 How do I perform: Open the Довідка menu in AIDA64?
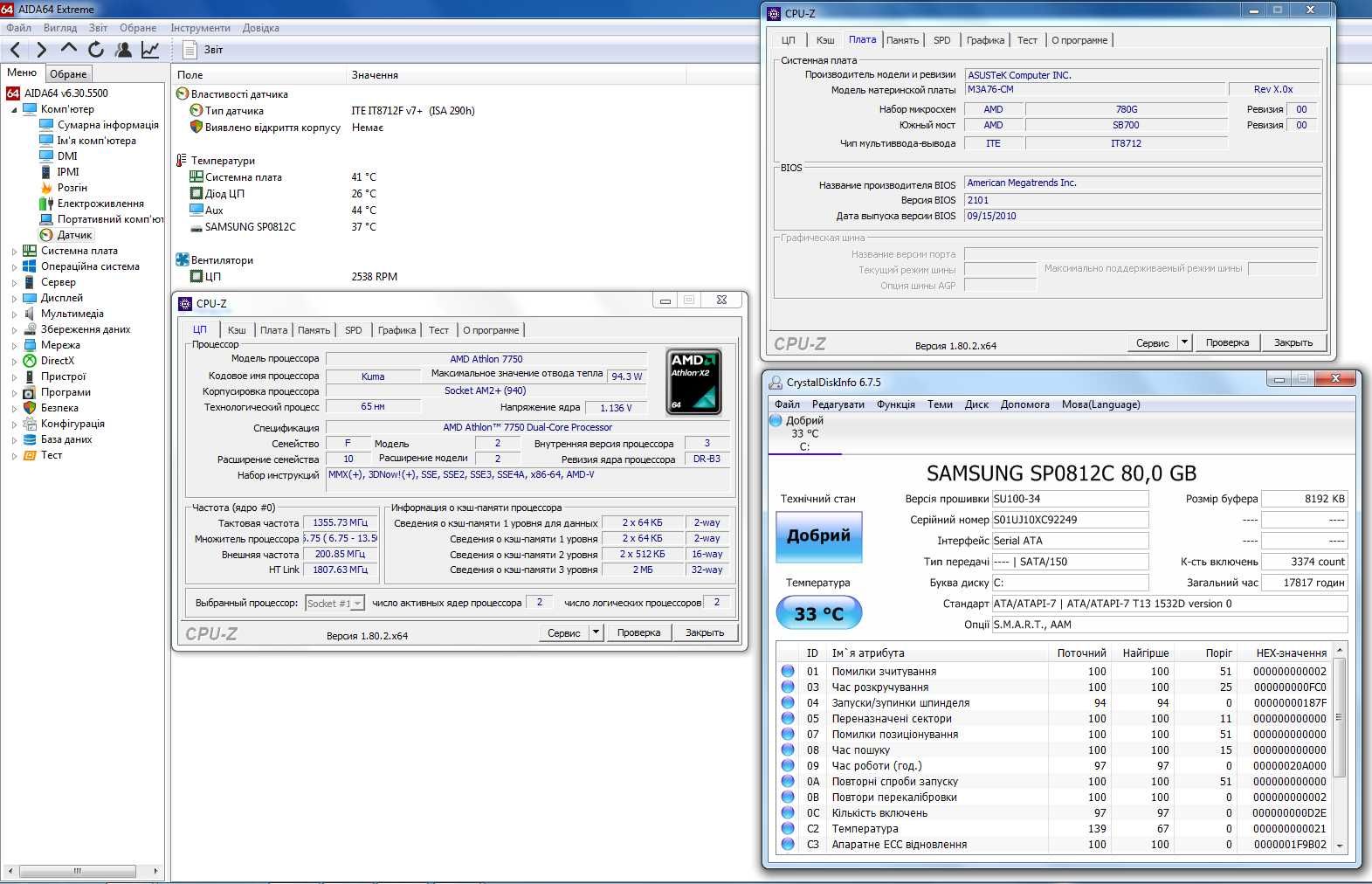tap(260, 28)
